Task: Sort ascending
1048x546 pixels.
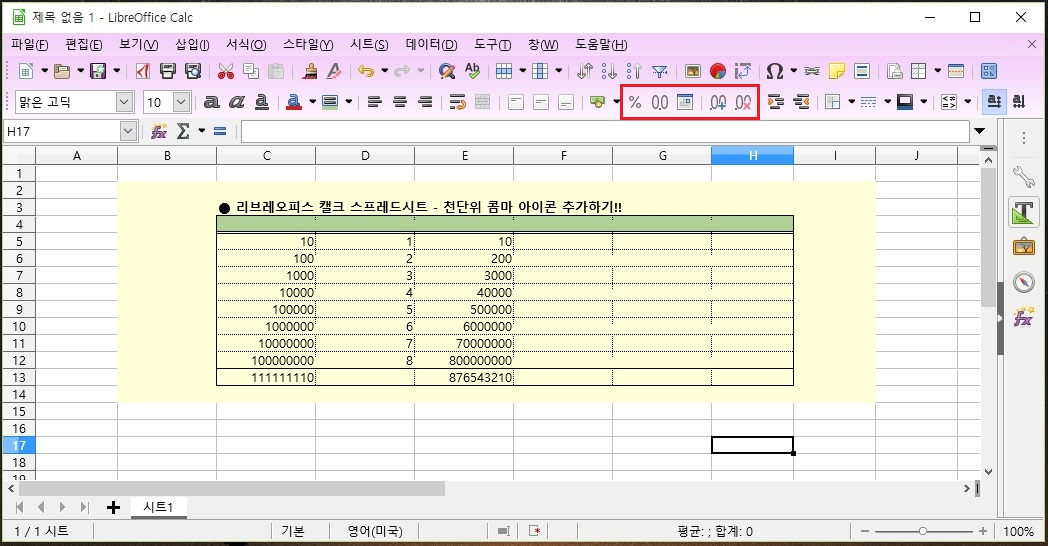Action: point(609,71)
